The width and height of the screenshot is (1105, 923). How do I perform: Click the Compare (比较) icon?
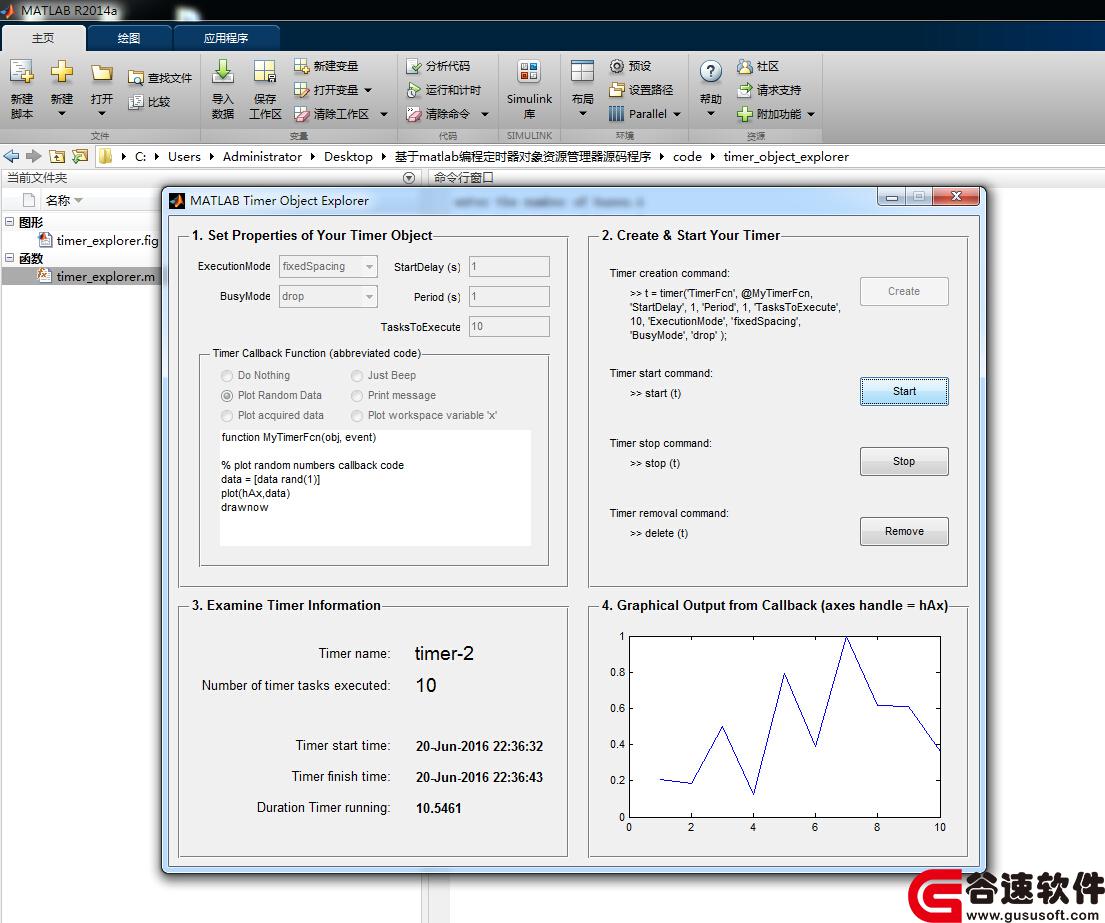click(x=135, y=101)
